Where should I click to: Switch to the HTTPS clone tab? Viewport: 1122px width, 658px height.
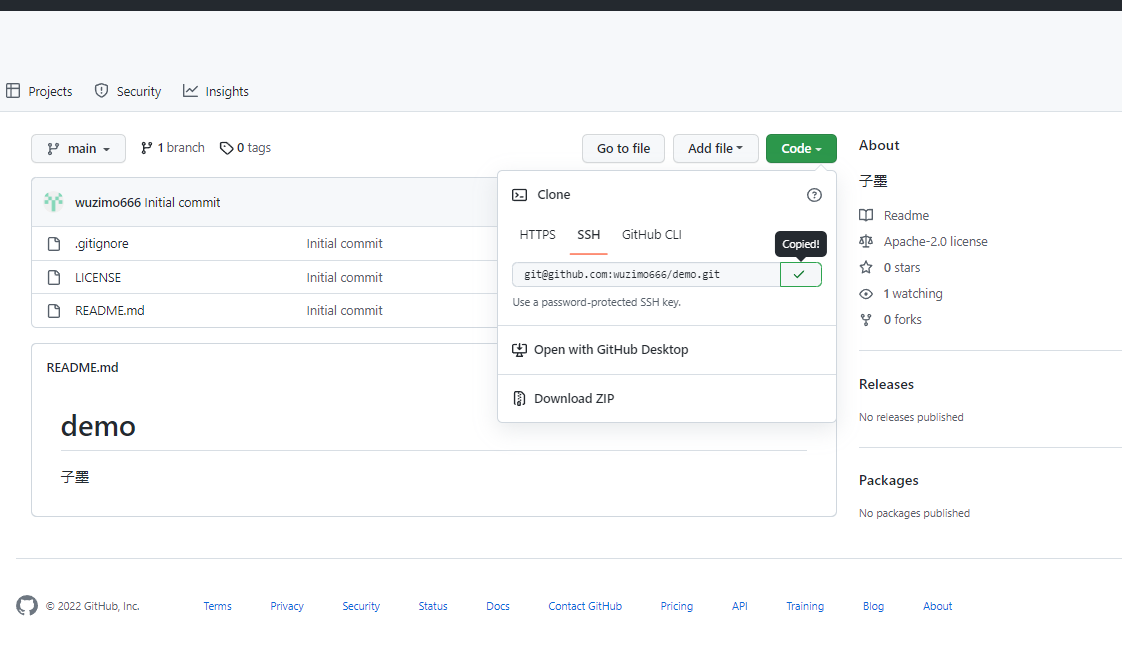537,235
